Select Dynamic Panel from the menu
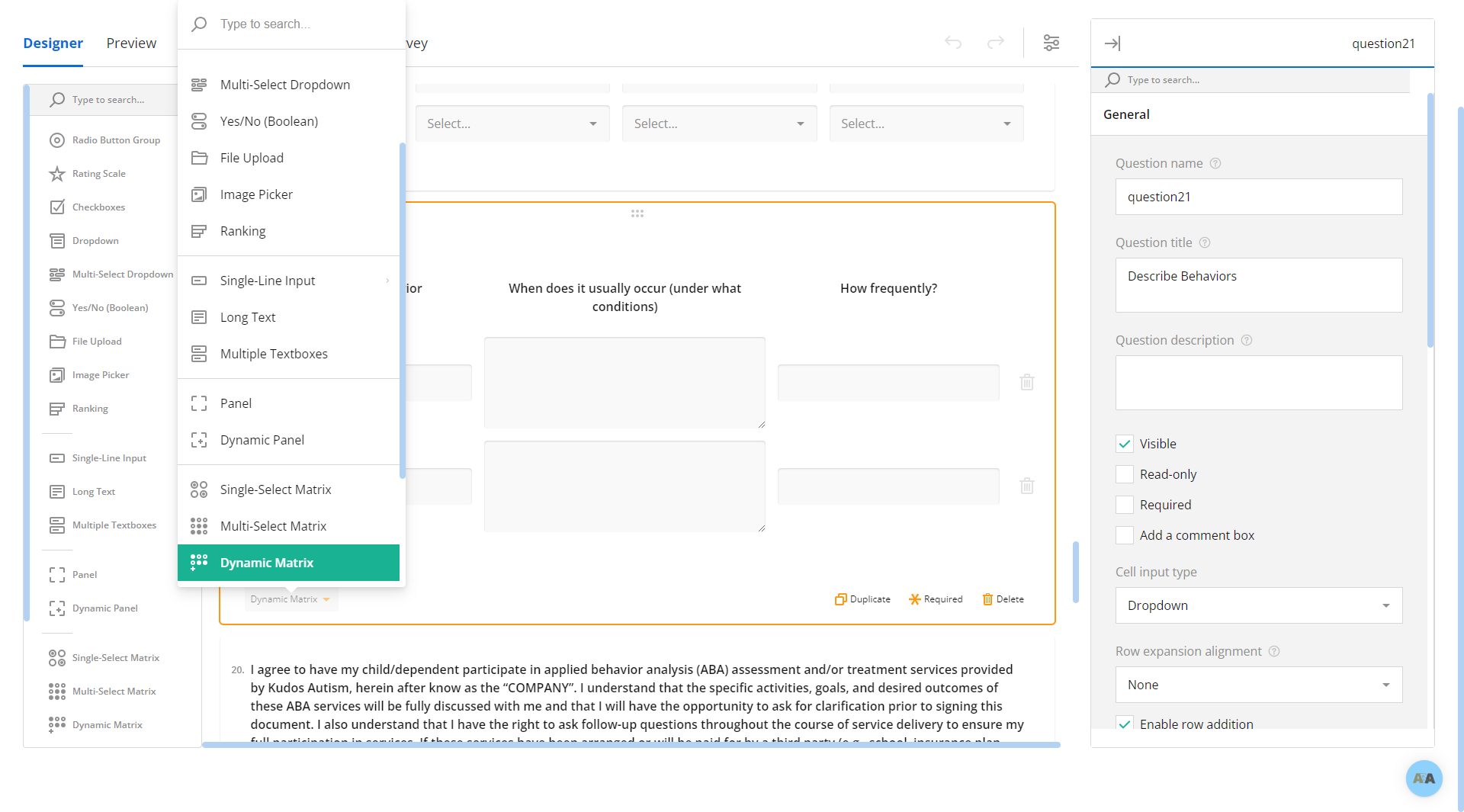 point(262,440)
